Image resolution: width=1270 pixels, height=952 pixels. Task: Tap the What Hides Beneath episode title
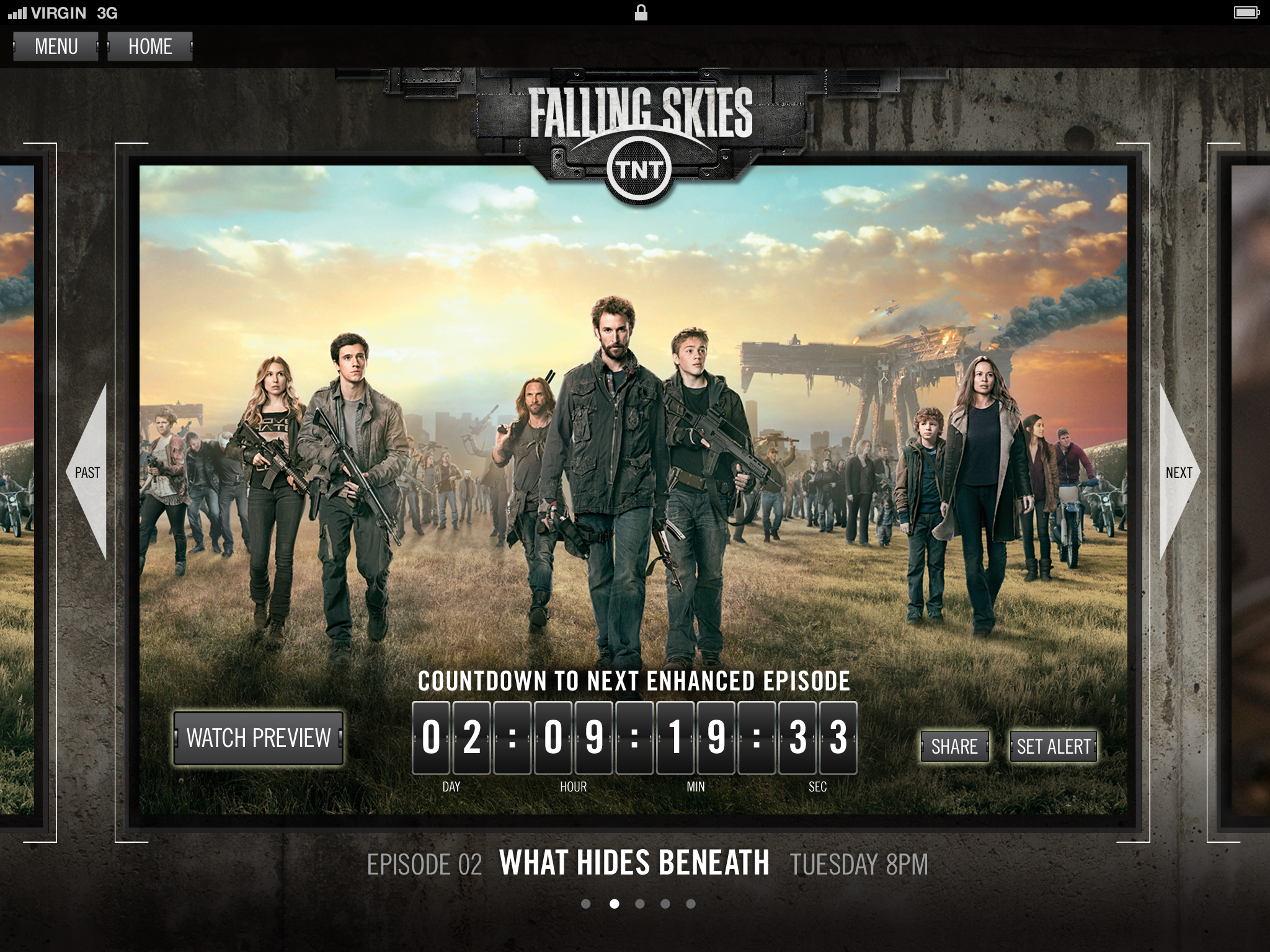(x=634, y=863)
